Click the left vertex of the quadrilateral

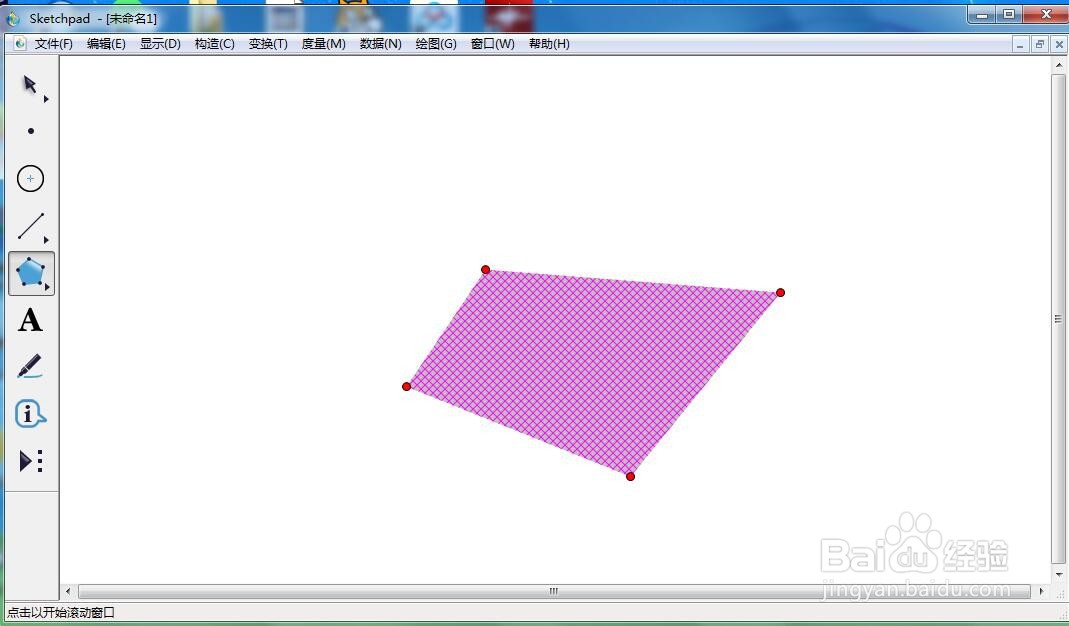point(406,387)
